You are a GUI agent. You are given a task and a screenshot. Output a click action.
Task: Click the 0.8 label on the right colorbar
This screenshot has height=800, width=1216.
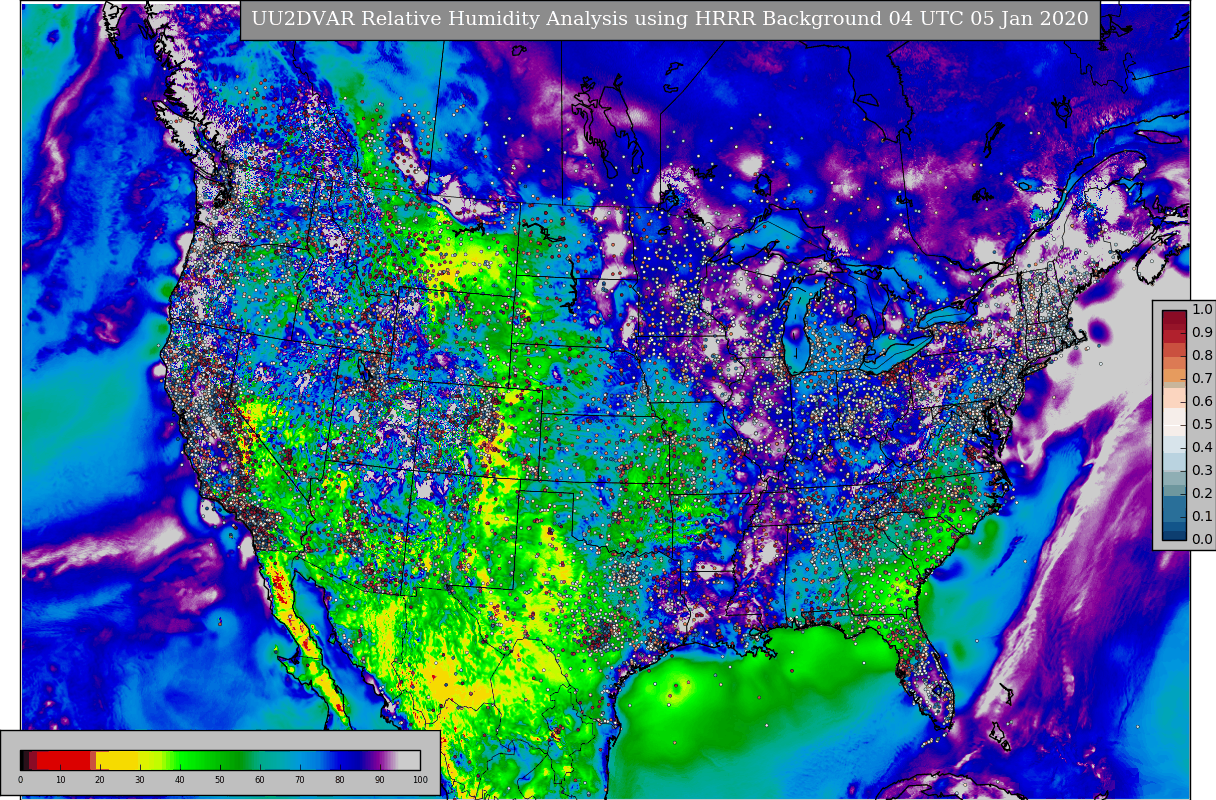pyautogui.click(x=1202, y=355)
